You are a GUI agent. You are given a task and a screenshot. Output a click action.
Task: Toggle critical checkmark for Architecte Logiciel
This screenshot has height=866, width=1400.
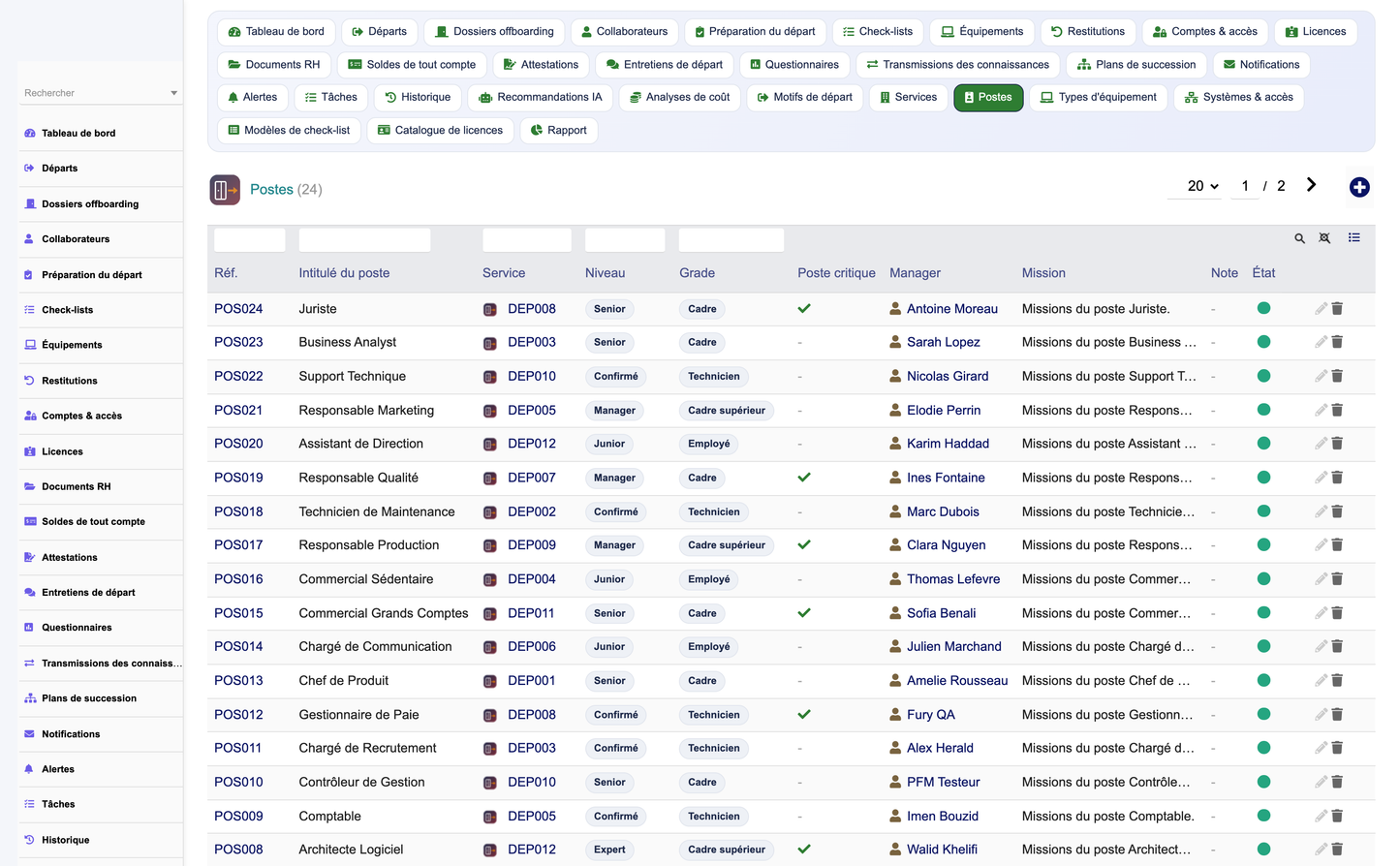[804, 850]
